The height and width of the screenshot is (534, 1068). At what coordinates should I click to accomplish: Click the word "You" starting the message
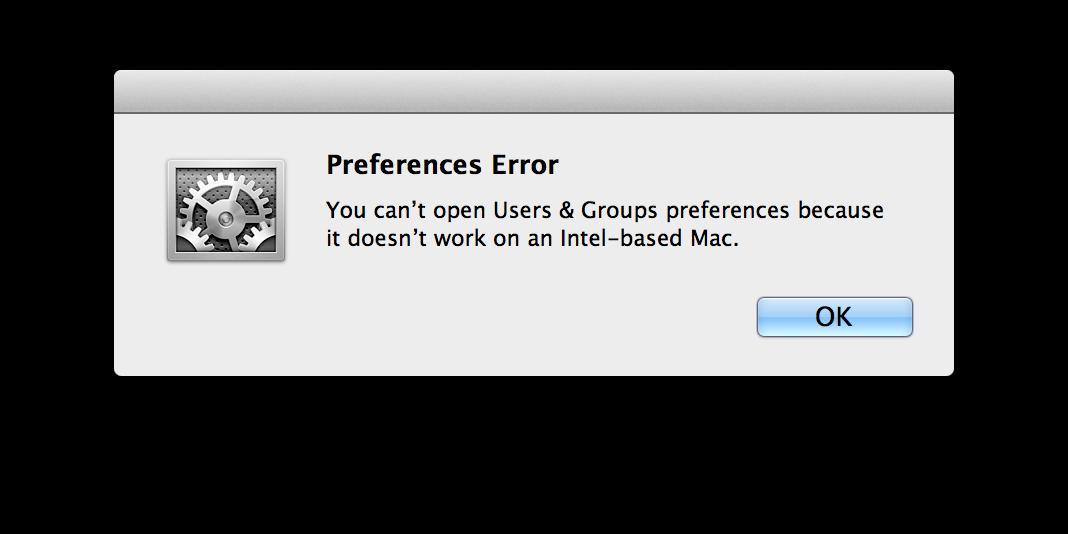(346, 210)
